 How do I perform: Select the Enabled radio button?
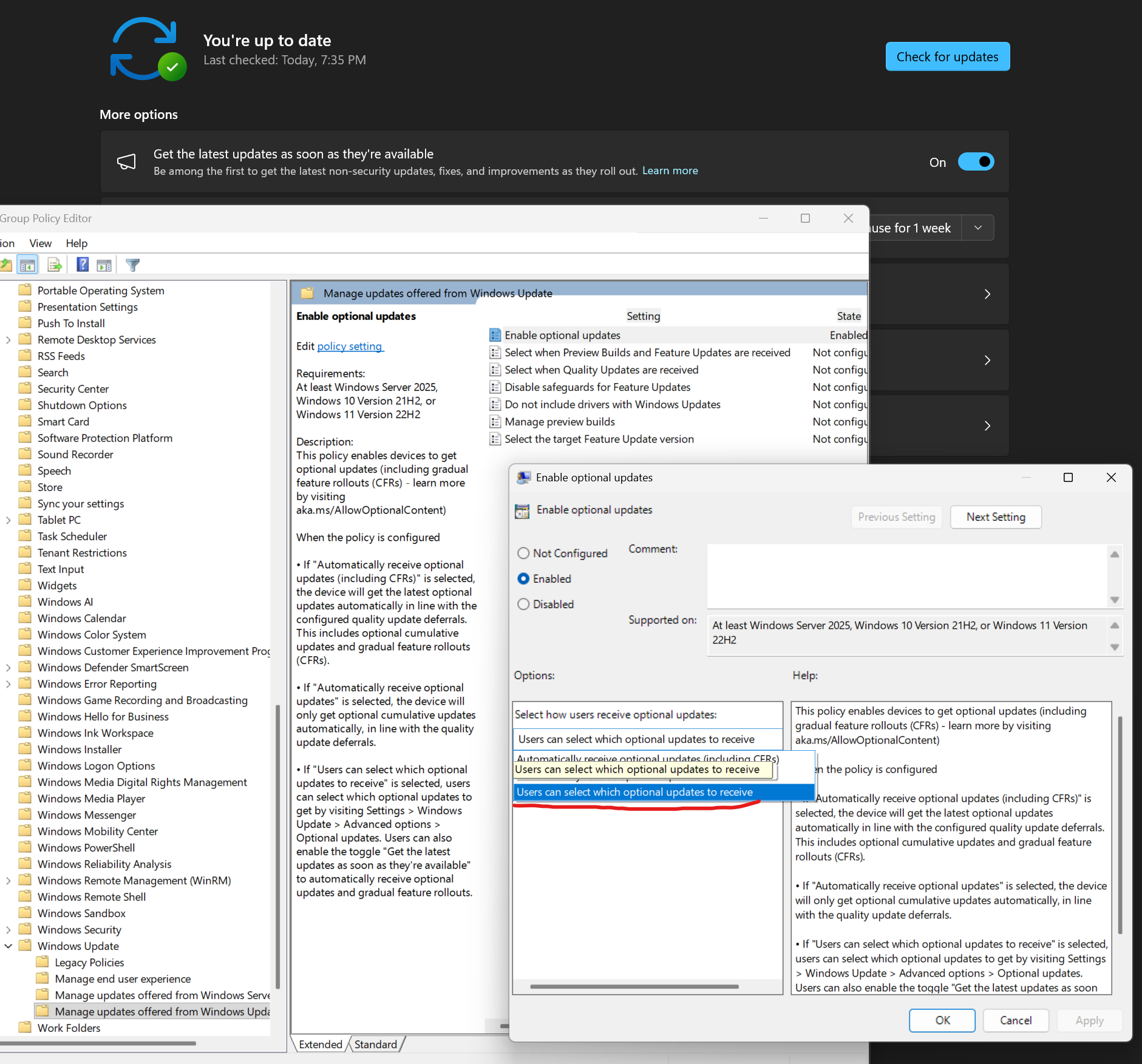tap(523, 578)
